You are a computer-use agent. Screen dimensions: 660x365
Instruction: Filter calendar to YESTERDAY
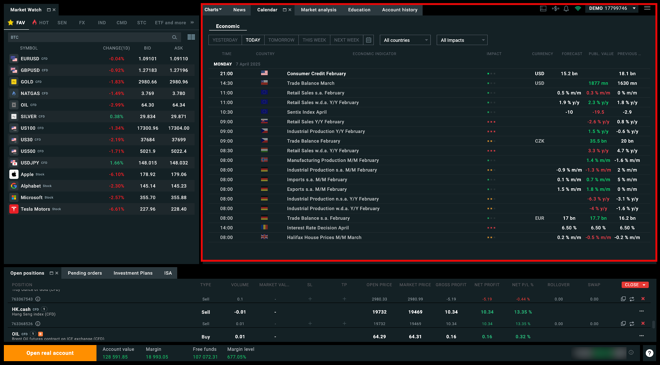(225, 40)
